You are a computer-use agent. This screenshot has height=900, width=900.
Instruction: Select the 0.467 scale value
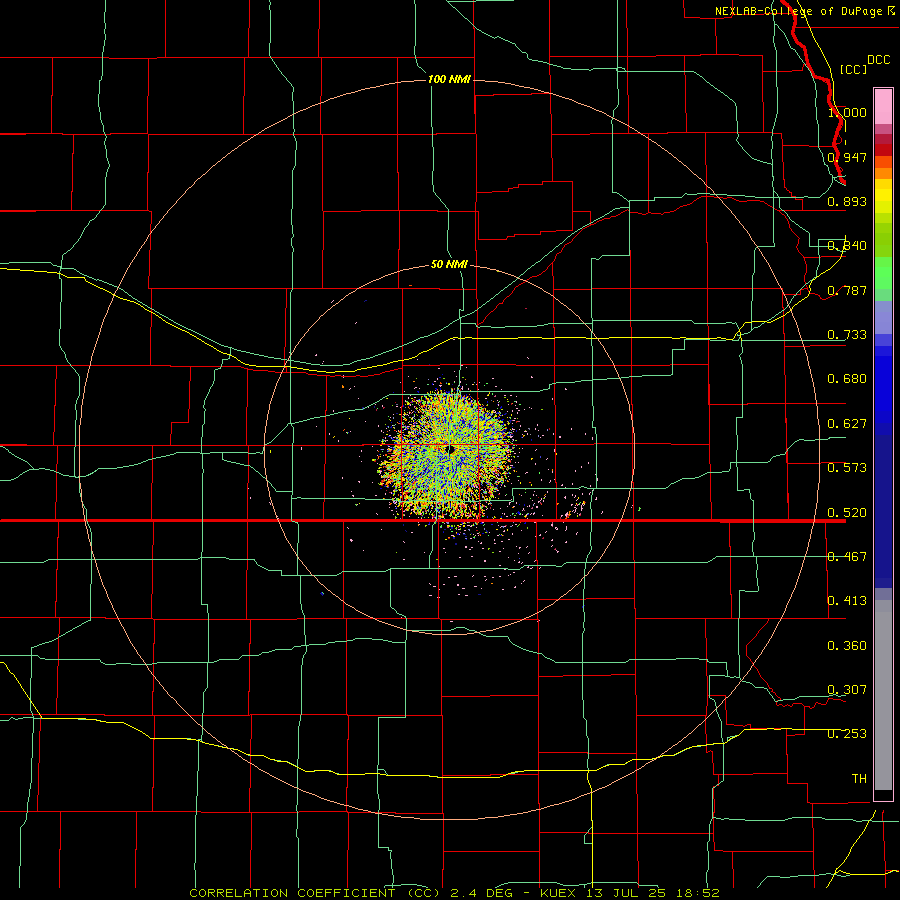847,557
